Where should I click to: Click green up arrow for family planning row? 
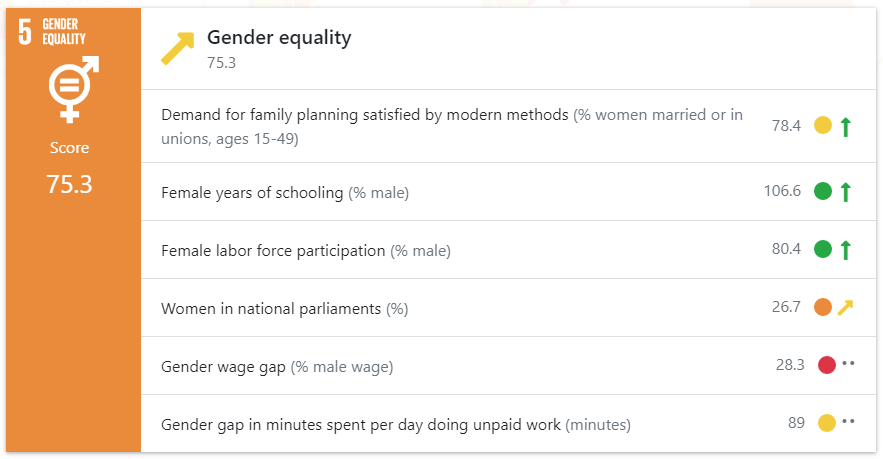(845, 127)
